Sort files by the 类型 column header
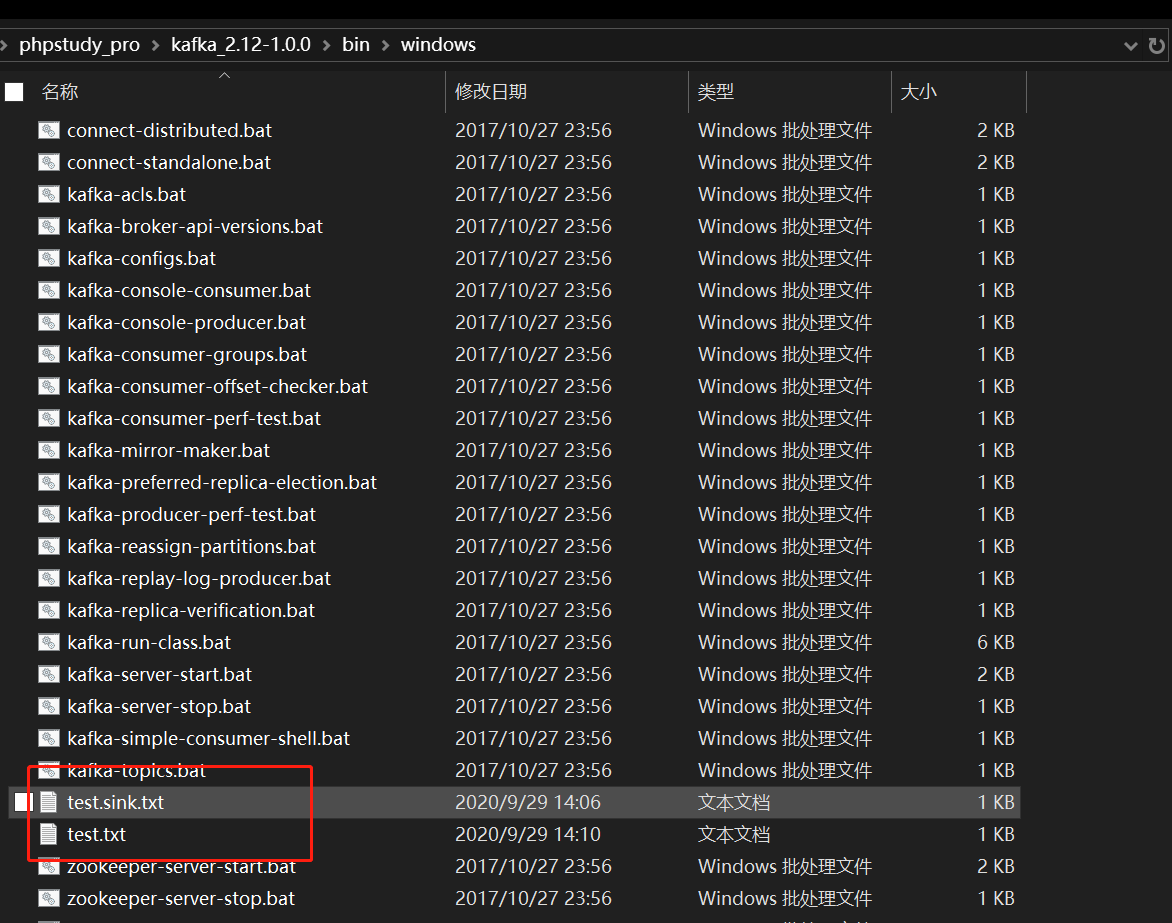The height and width of the screenshot is (923, 1172). [715, 92]
